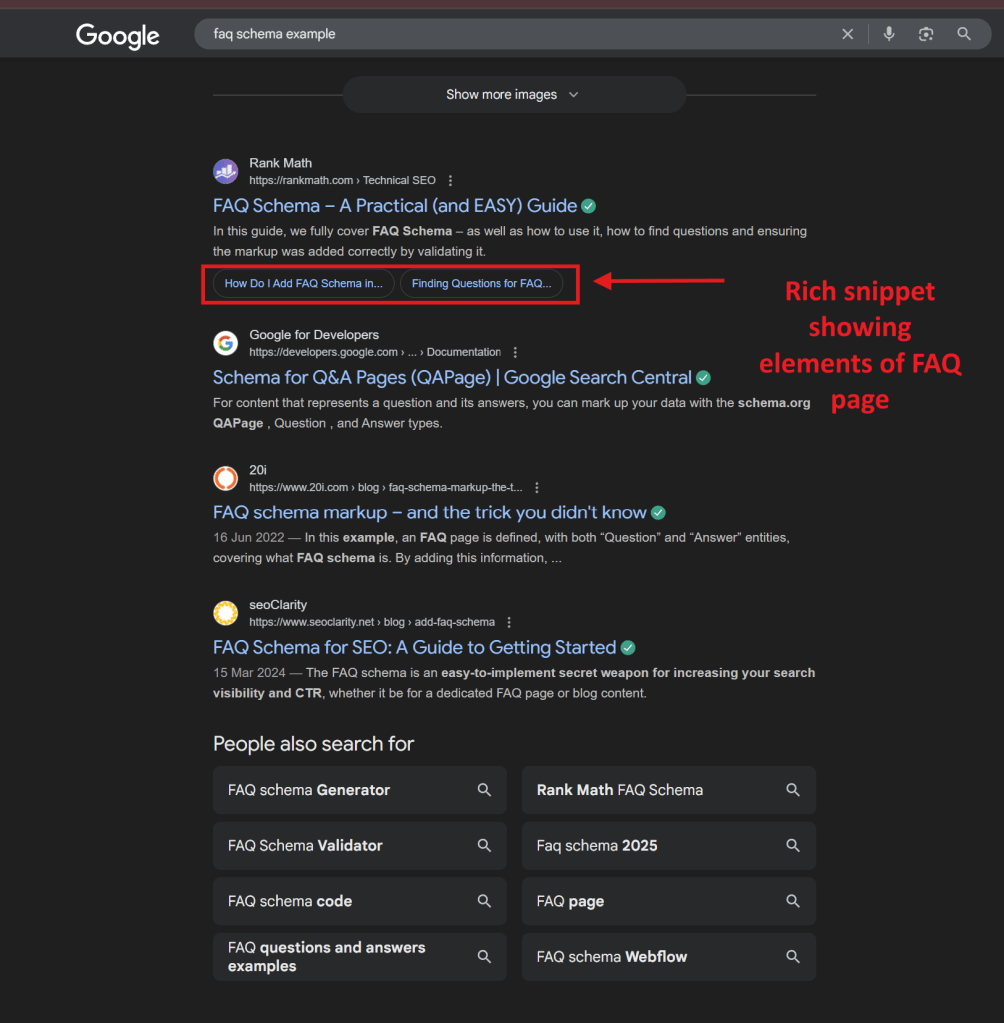Click the Google logo

coord(117,36)
